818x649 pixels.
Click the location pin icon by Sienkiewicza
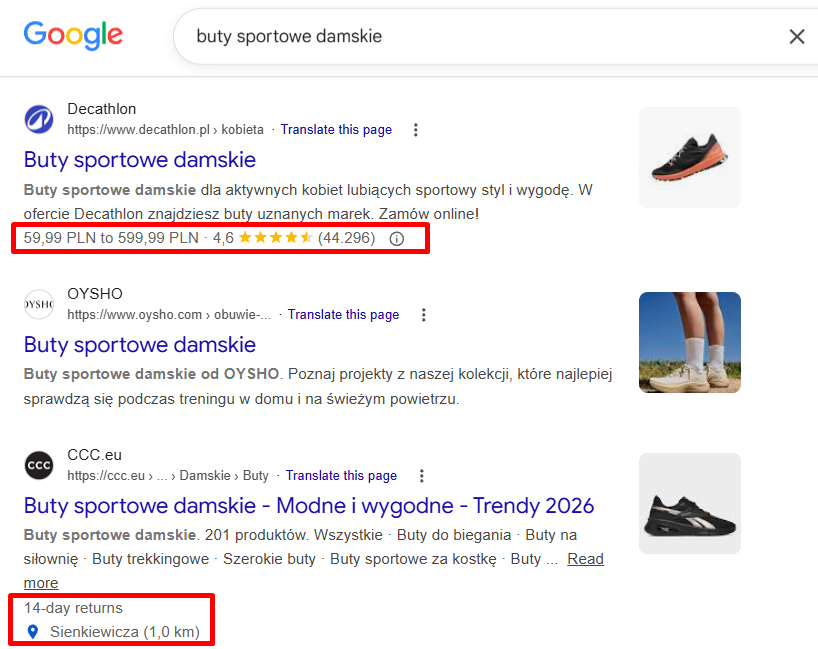coord(33,632)
